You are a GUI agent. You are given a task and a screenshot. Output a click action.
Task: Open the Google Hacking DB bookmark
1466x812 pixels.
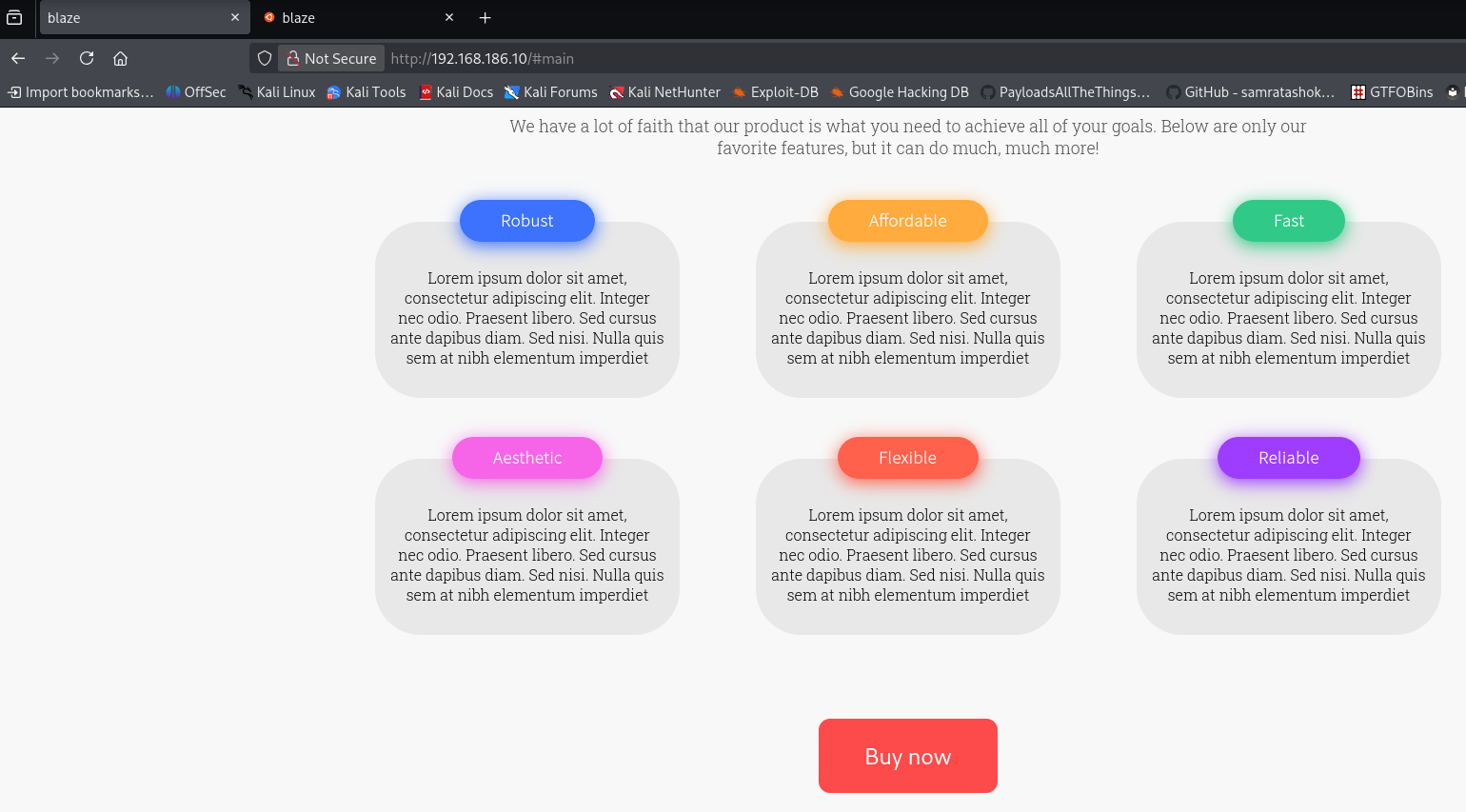click(899, 92)
